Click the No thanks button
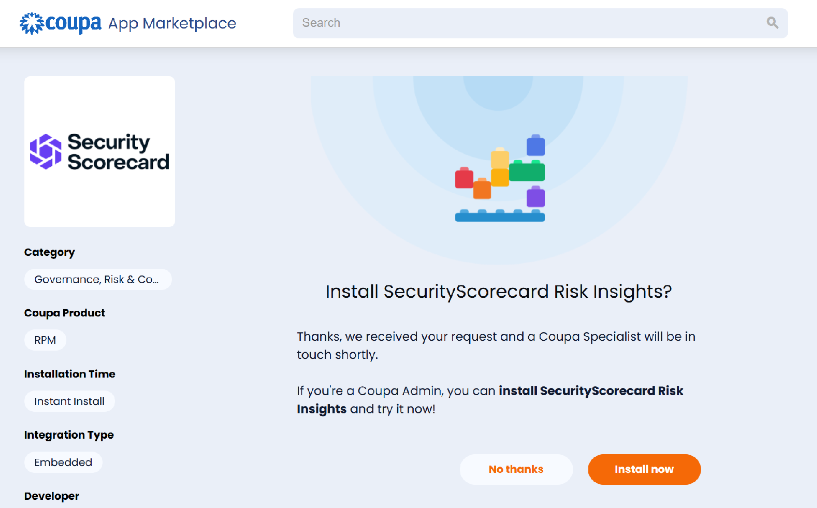817x508 pixels. (516, 469)
